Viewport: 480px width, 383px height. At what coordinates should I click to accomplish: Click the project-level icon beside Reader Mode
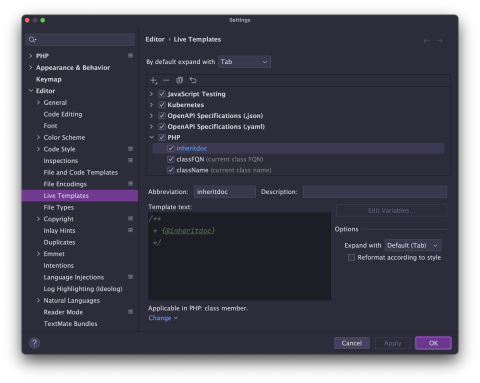pos(130,312)
